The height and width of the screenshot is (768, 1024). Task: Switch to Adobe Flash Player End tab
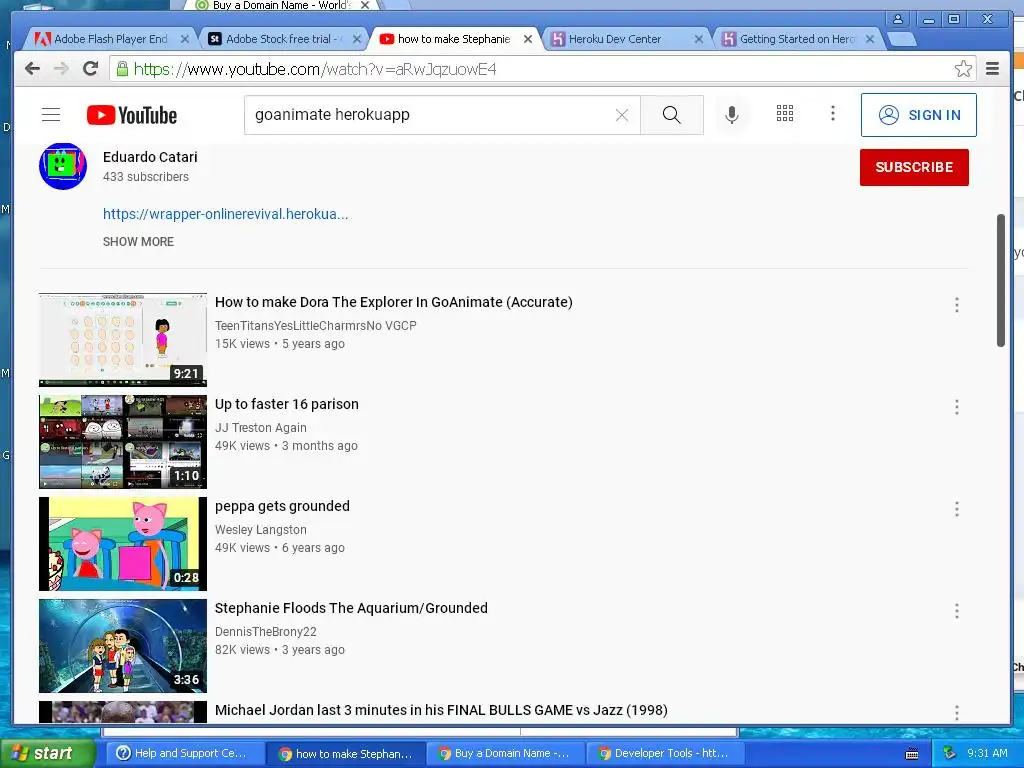(x=110, y=39)
